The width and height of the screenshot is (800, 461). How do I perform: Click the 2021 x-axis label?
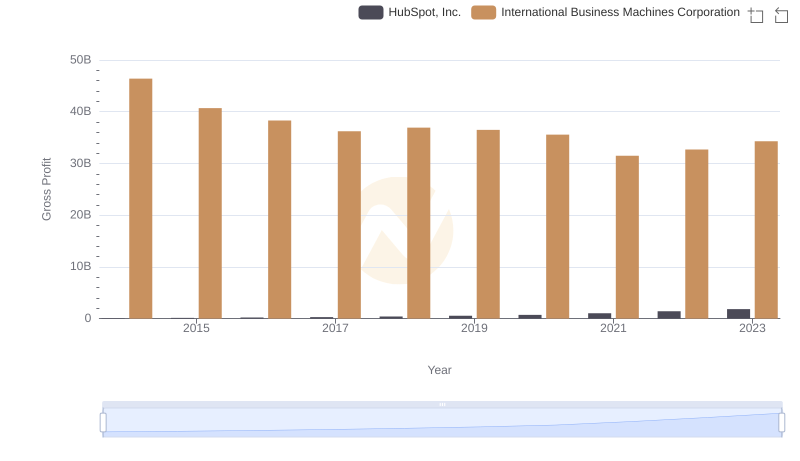pyautogui.click(x=613, y=328)
